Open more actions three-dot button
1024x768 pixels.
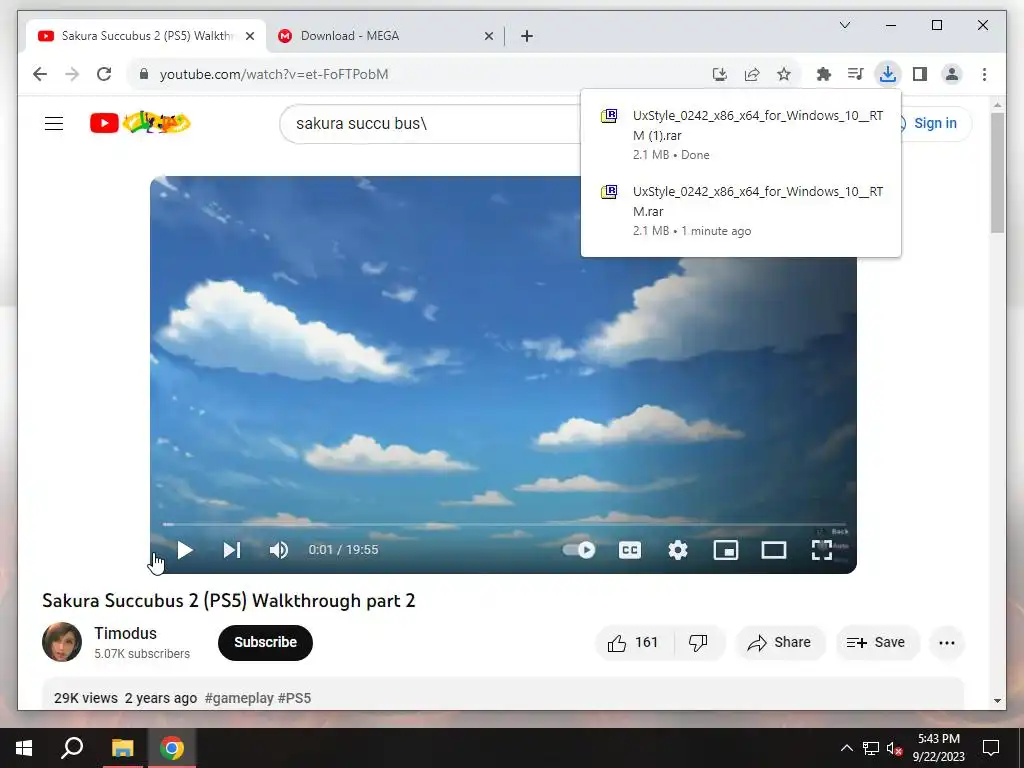(947, 643)
